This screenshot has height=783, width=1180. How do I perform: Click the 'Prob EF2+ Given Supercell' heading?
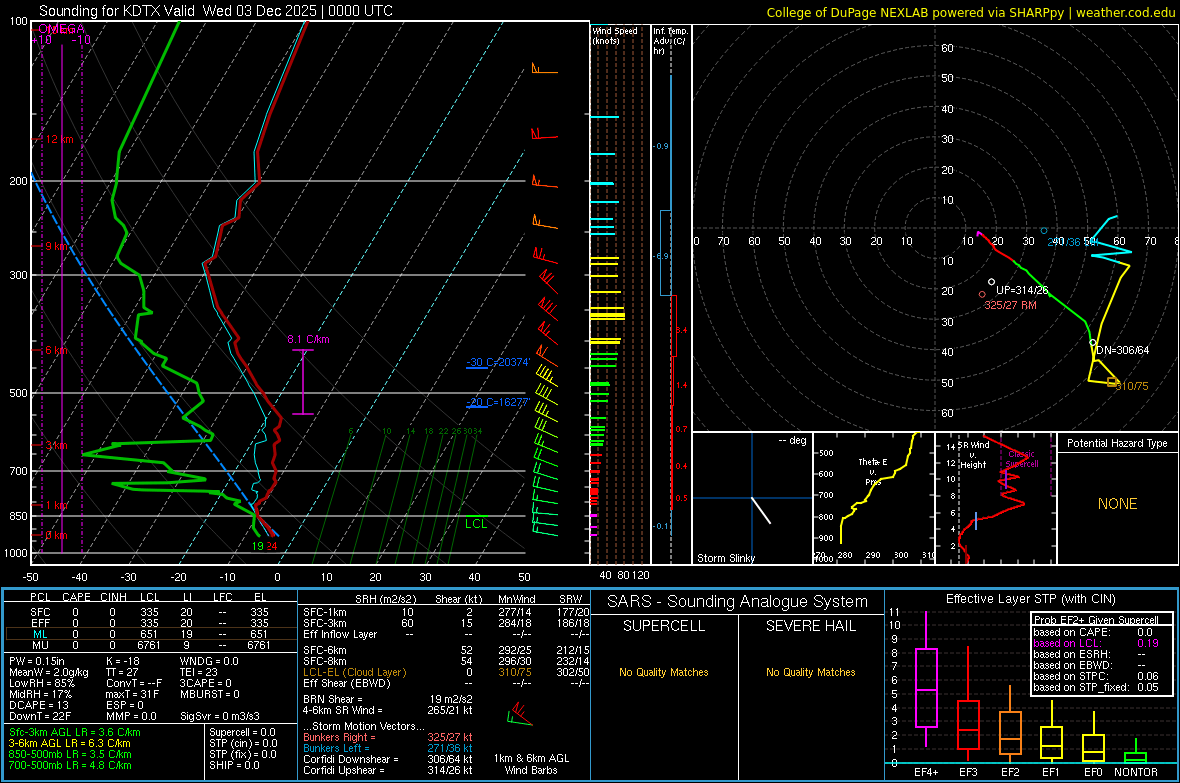1096,620
